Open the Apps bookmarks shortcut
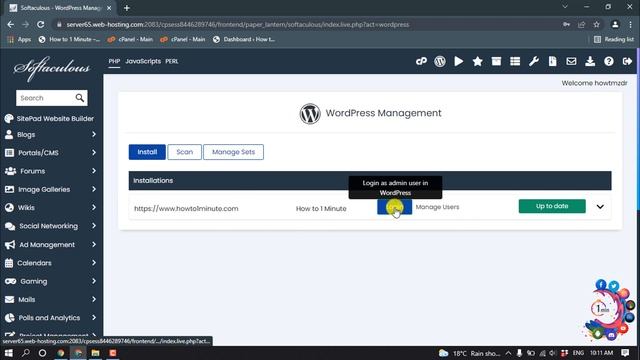Screen dimensions: 640x360 point(19,39)
